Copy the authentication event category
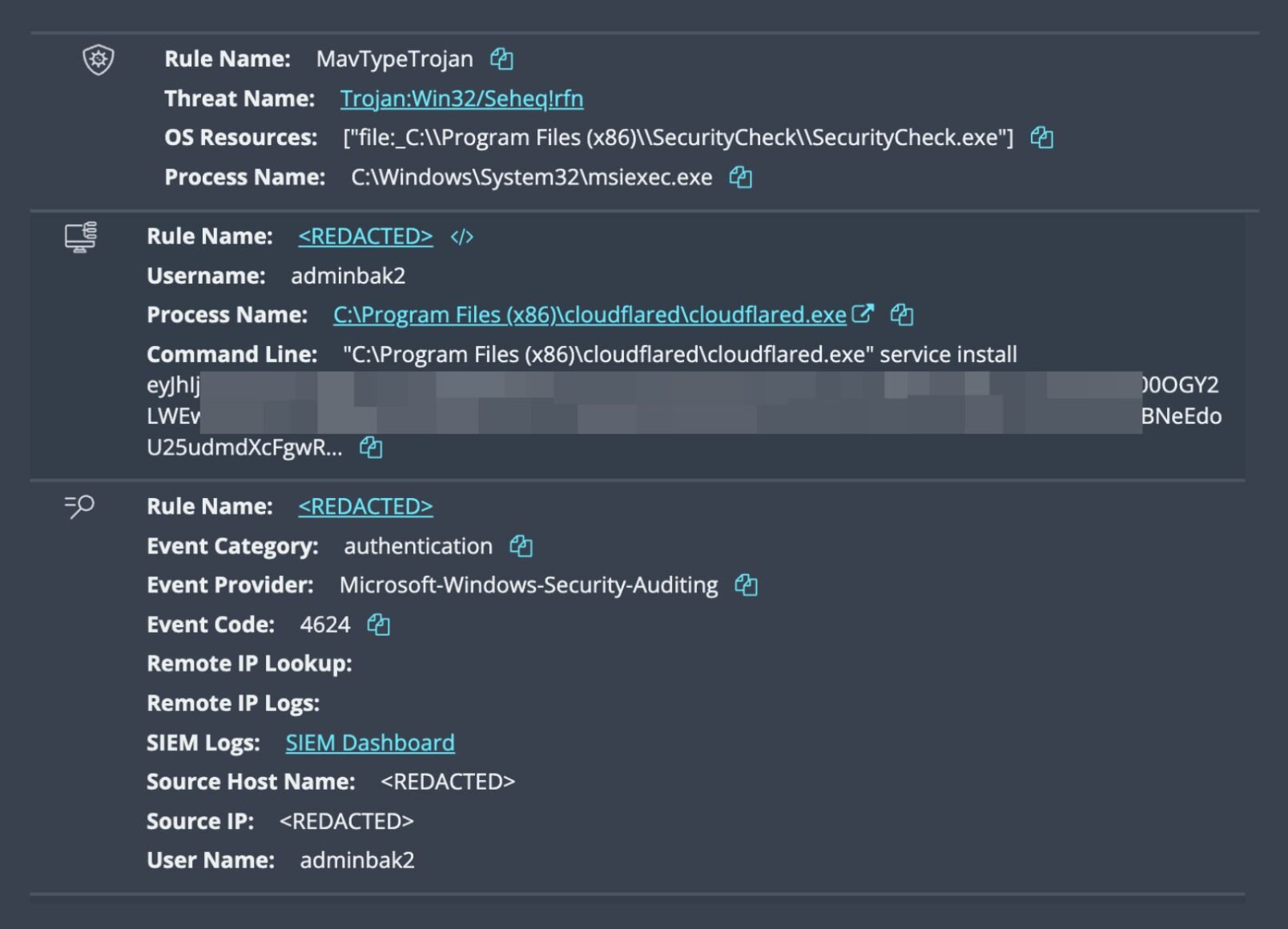1288x929 pixels. coord(521,546)
